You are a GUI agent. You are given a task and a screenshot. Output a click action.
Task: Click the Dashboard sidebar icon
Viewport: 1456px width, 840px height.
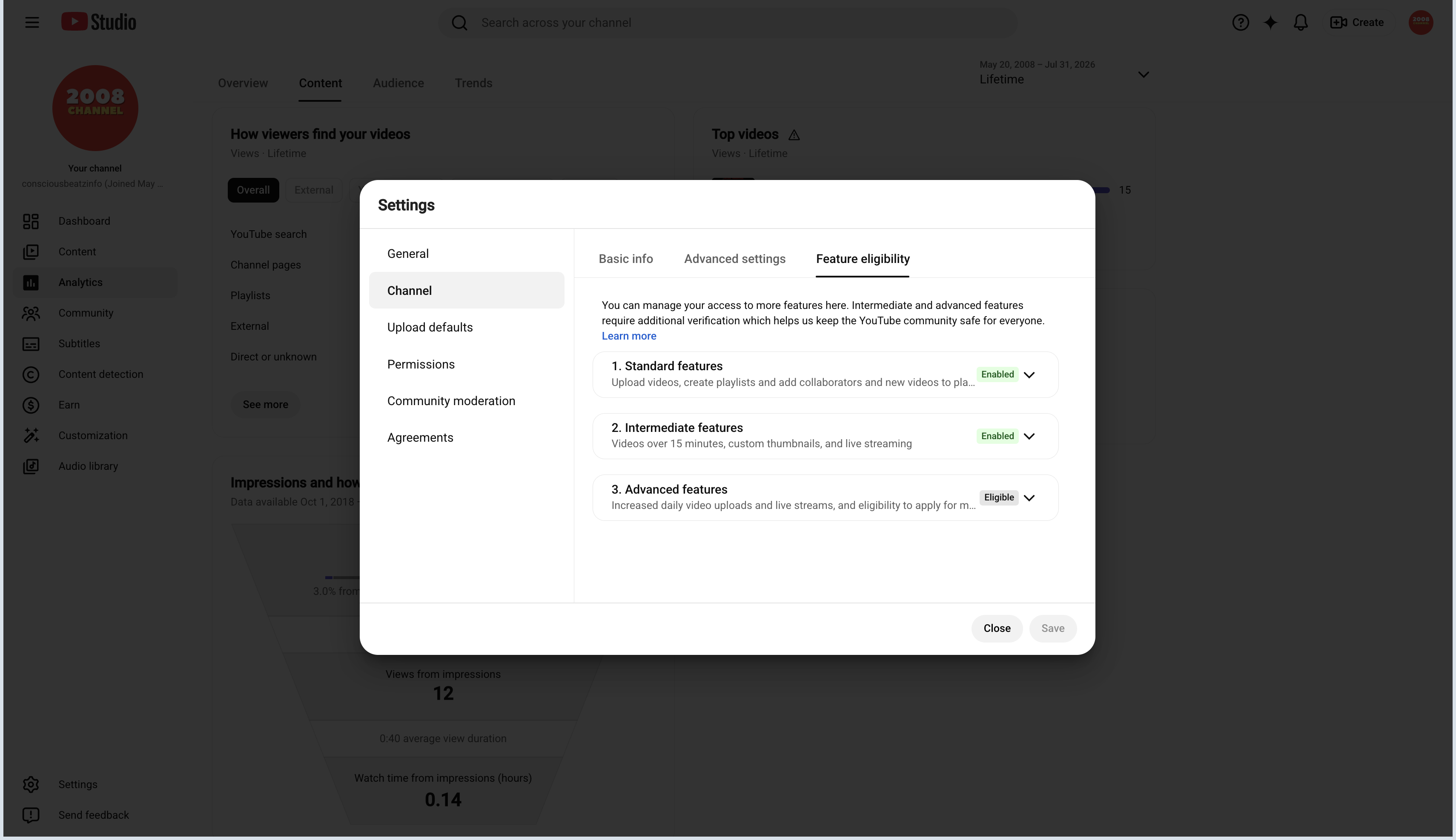[31, 221]
